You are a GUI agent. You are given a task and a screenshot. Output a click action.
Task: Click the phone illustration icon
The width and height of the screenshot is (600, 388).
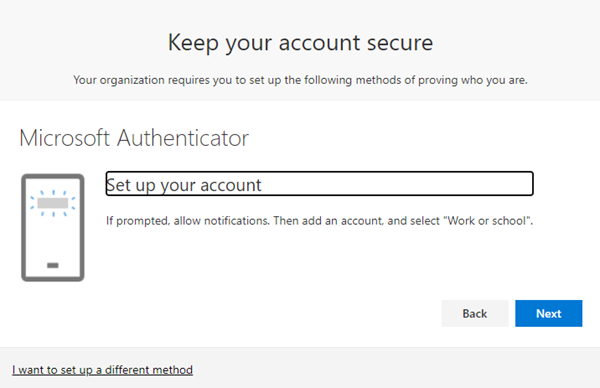click(53, 228)
